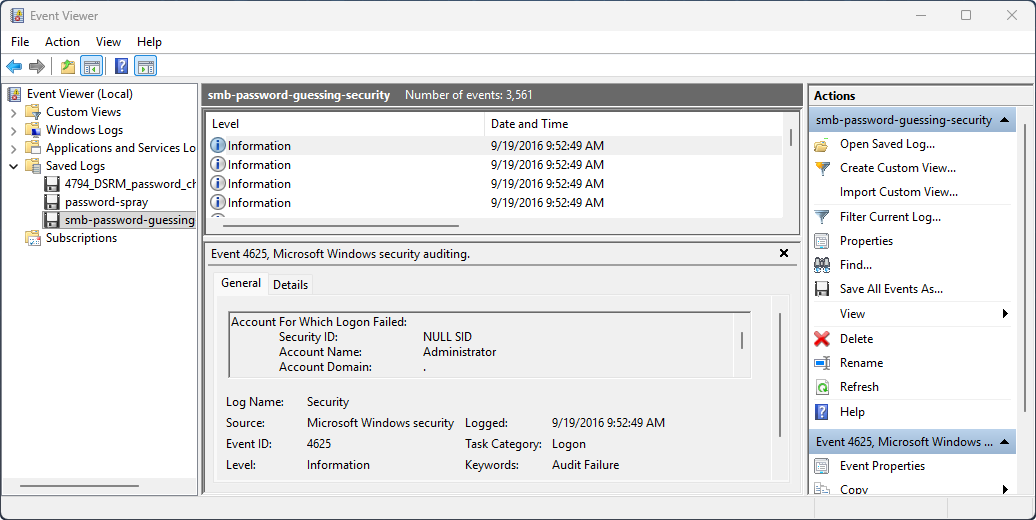Collapse the Saved Logs tree node
The image size is (1036, 520).
(13, 166)
